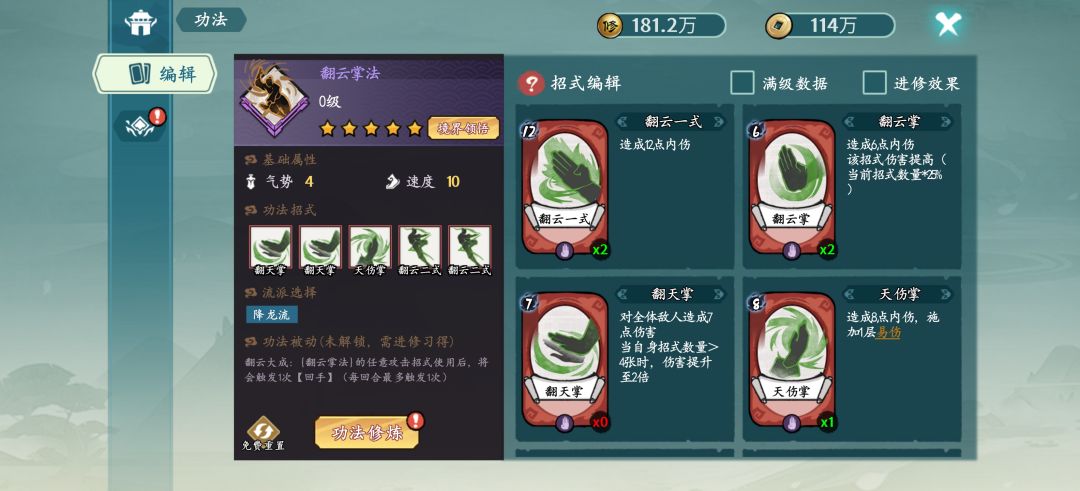Click the gold 修 currency coin icon

pos(610,25)
